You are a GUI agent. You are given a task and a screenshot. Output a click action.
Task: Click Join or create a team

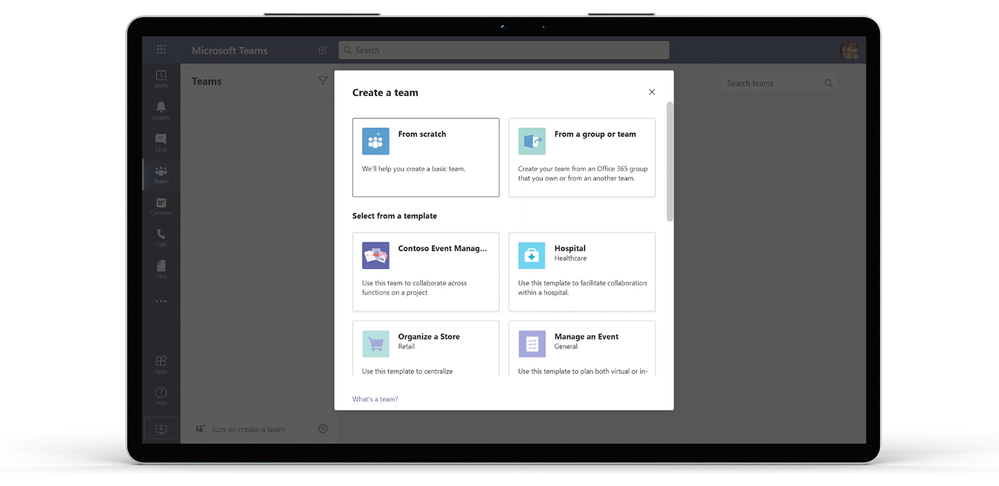pos(248,429)
